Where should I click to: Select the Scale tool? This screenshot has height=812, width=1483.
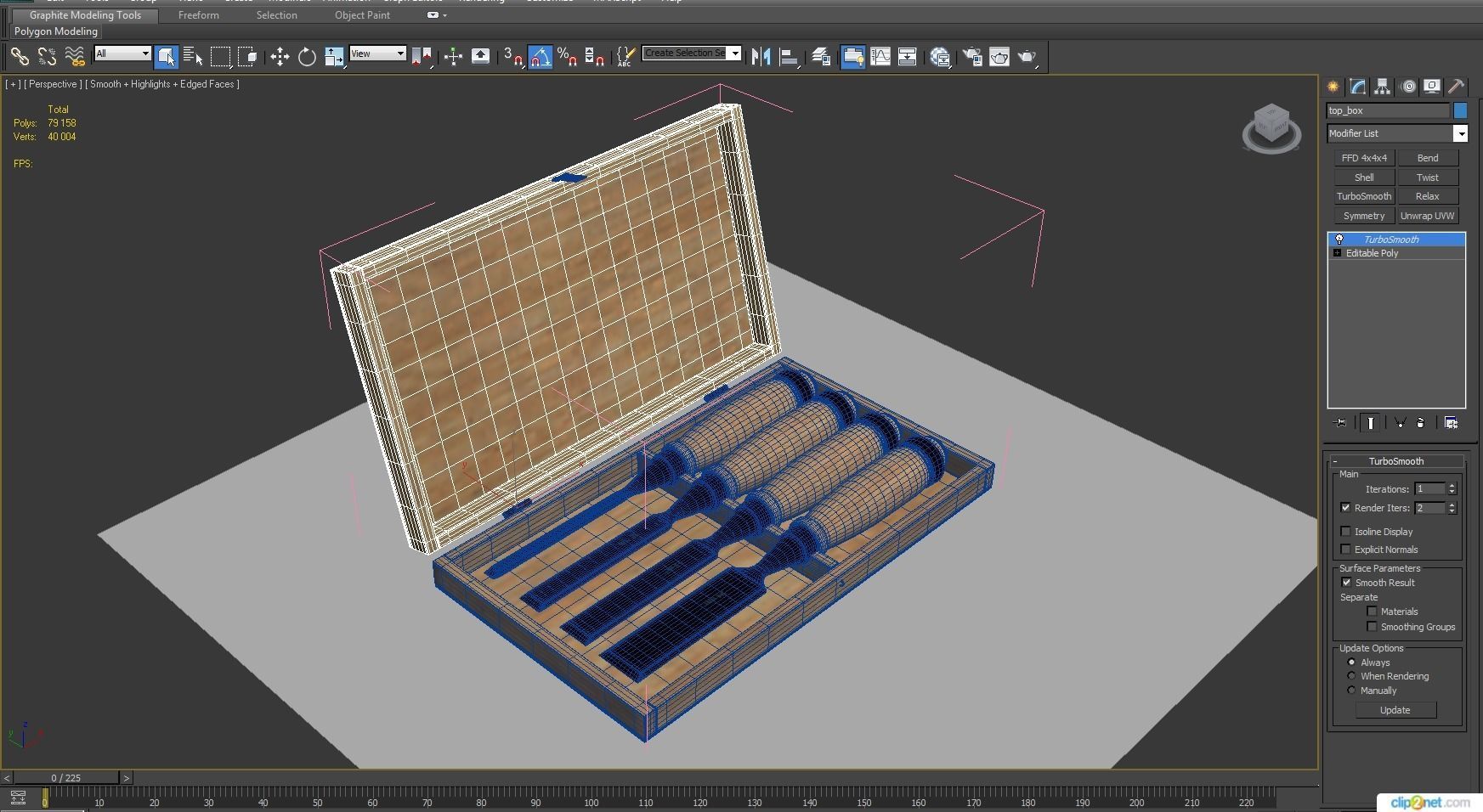[334, 57]
